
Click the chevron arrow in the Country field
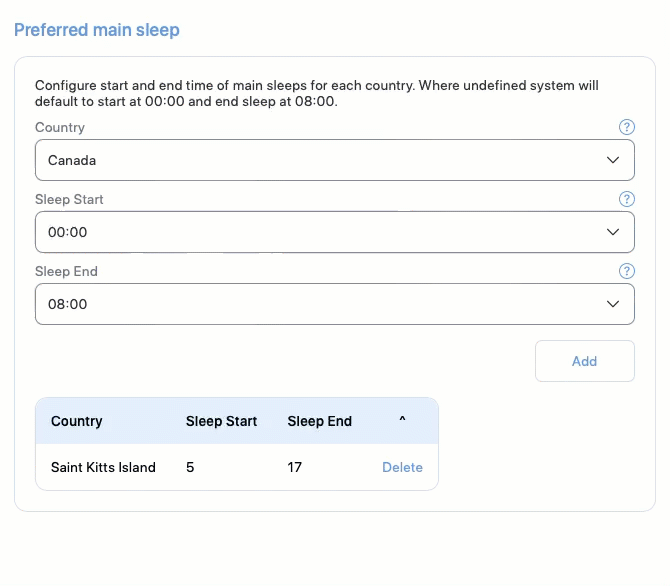pyautogui.click(x=613, y=160)
